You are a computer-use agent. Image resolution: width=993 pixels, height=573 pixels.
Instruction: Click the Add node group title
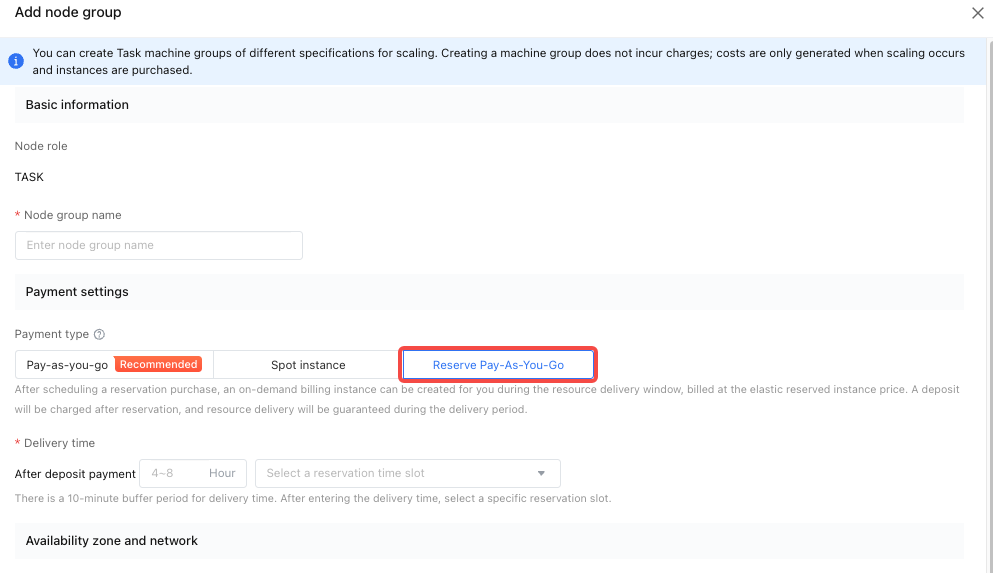pyautogui.click(x=68, y=12)
